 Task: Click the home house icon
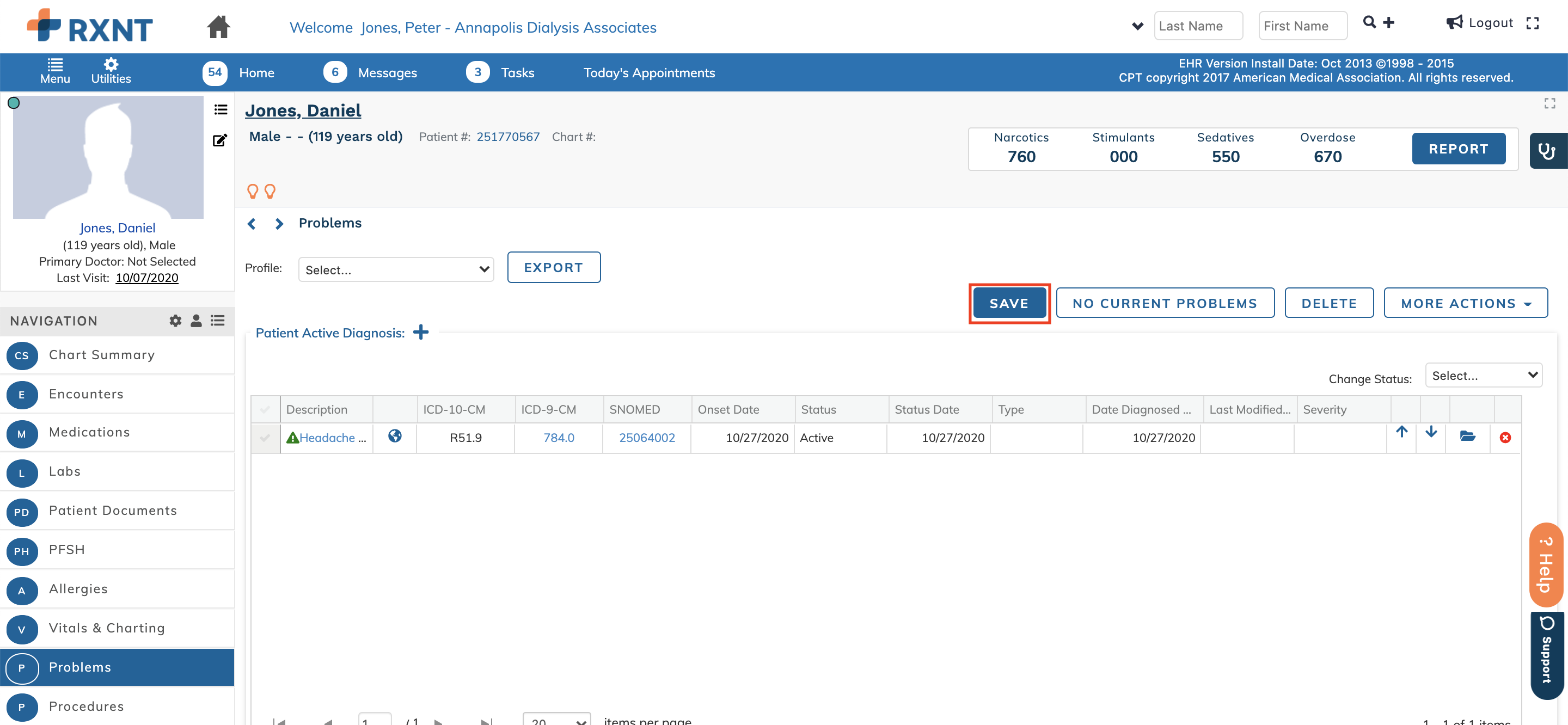coord(218,26)
